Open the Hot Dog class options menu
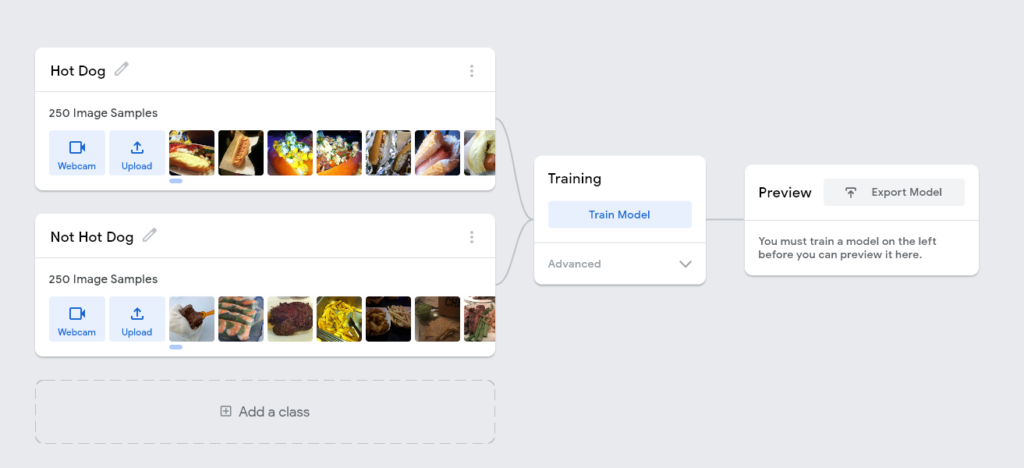The image size is (1024, 468). pos(472,71)
